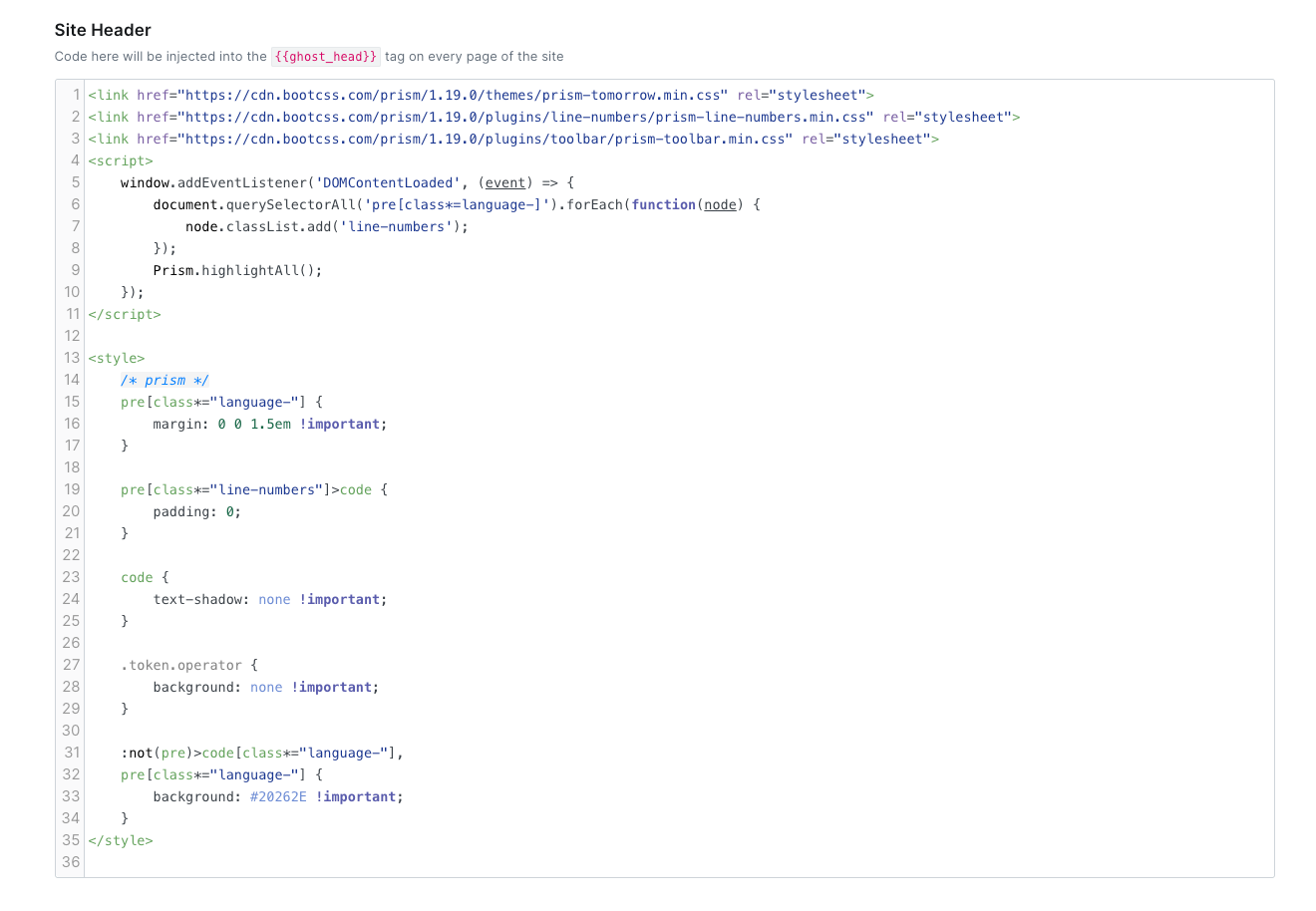Click the prism-tomorrow.min.css link line
This screenshot has height=911, width=1316.
[x=481, y=96]
